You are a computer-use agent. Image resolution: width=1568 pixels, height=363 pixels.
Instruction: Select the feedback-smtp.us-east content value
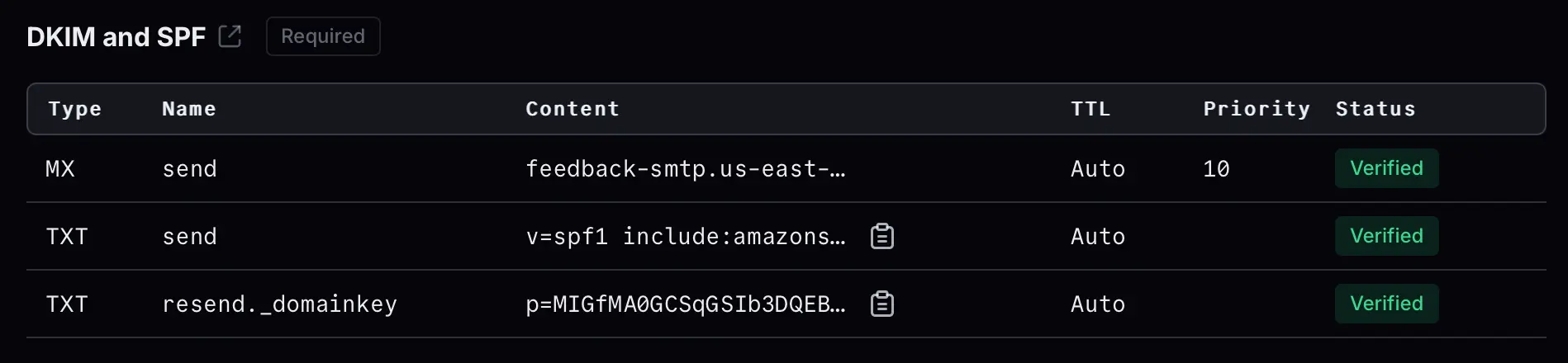(x=685, y=169)
